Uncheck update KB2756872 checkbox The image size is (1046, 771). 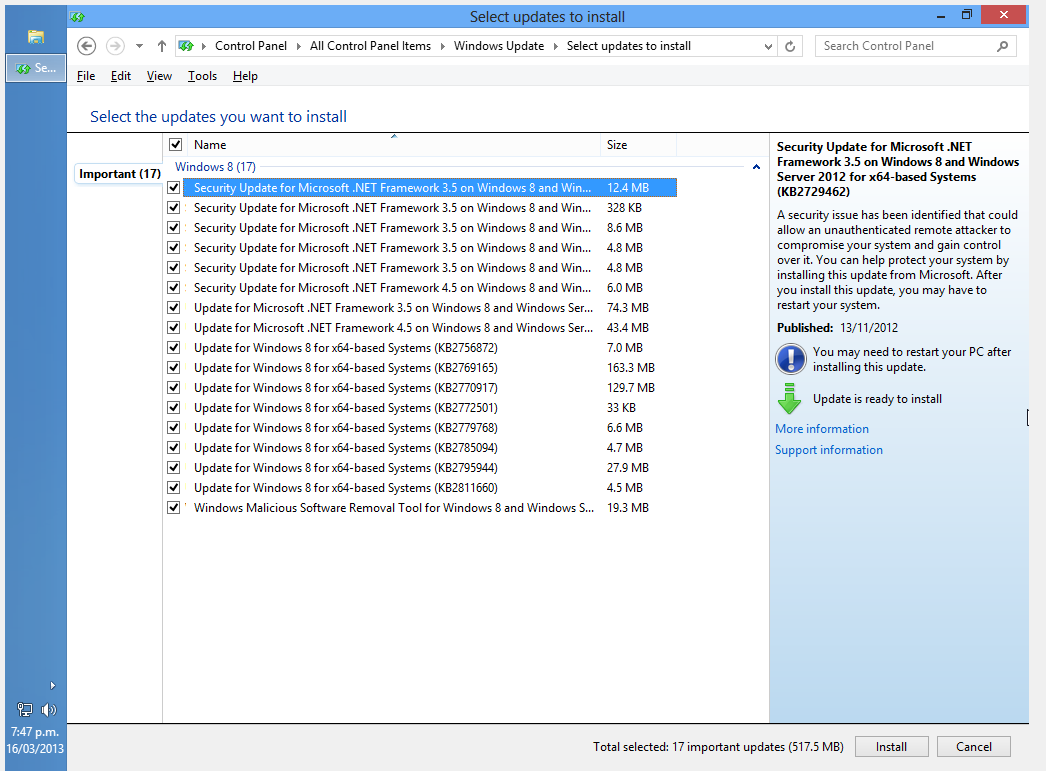pyautogui.click(x=173, y=347)
